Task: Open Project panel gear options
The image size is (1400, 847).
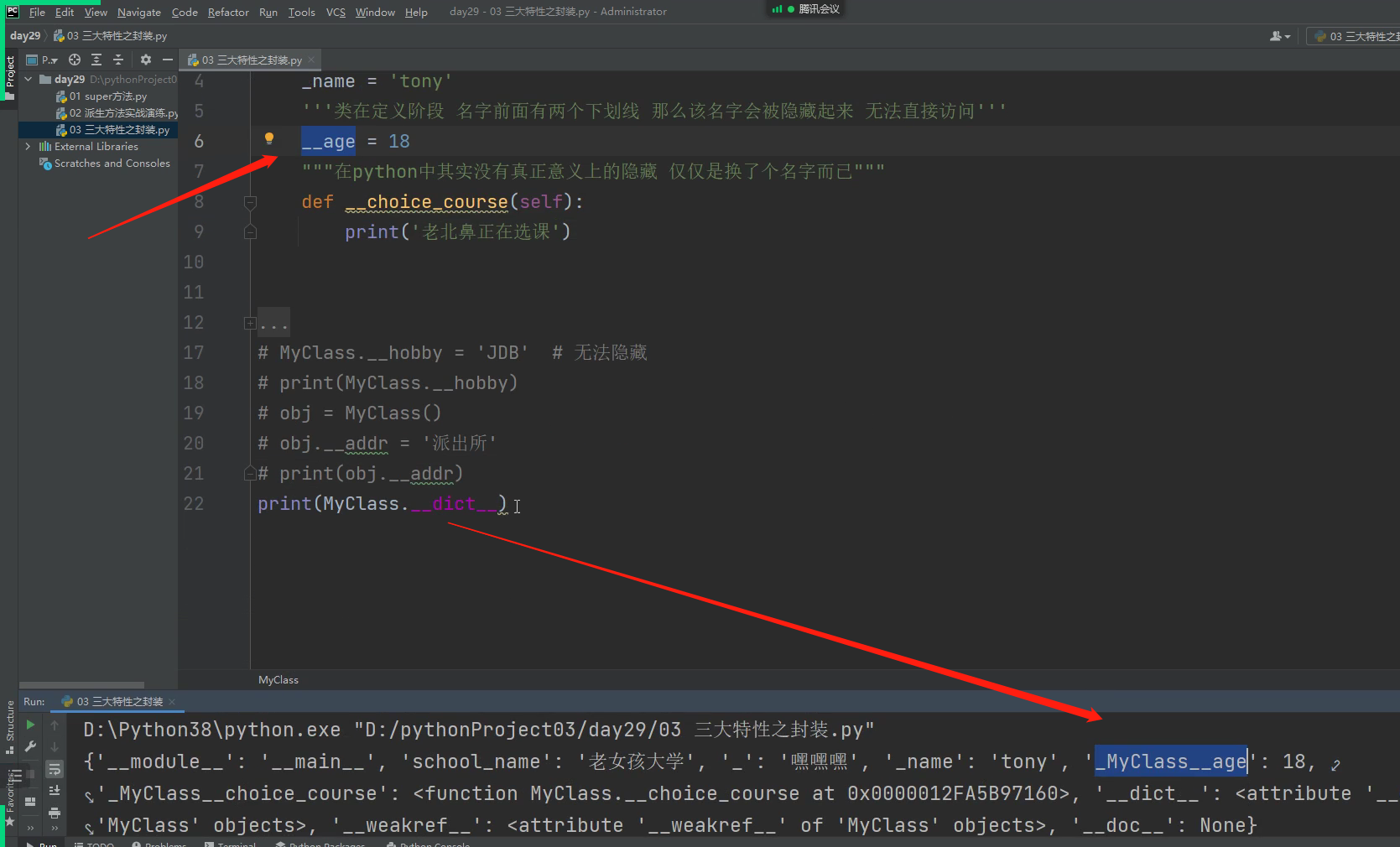Action: pos(146,60)
